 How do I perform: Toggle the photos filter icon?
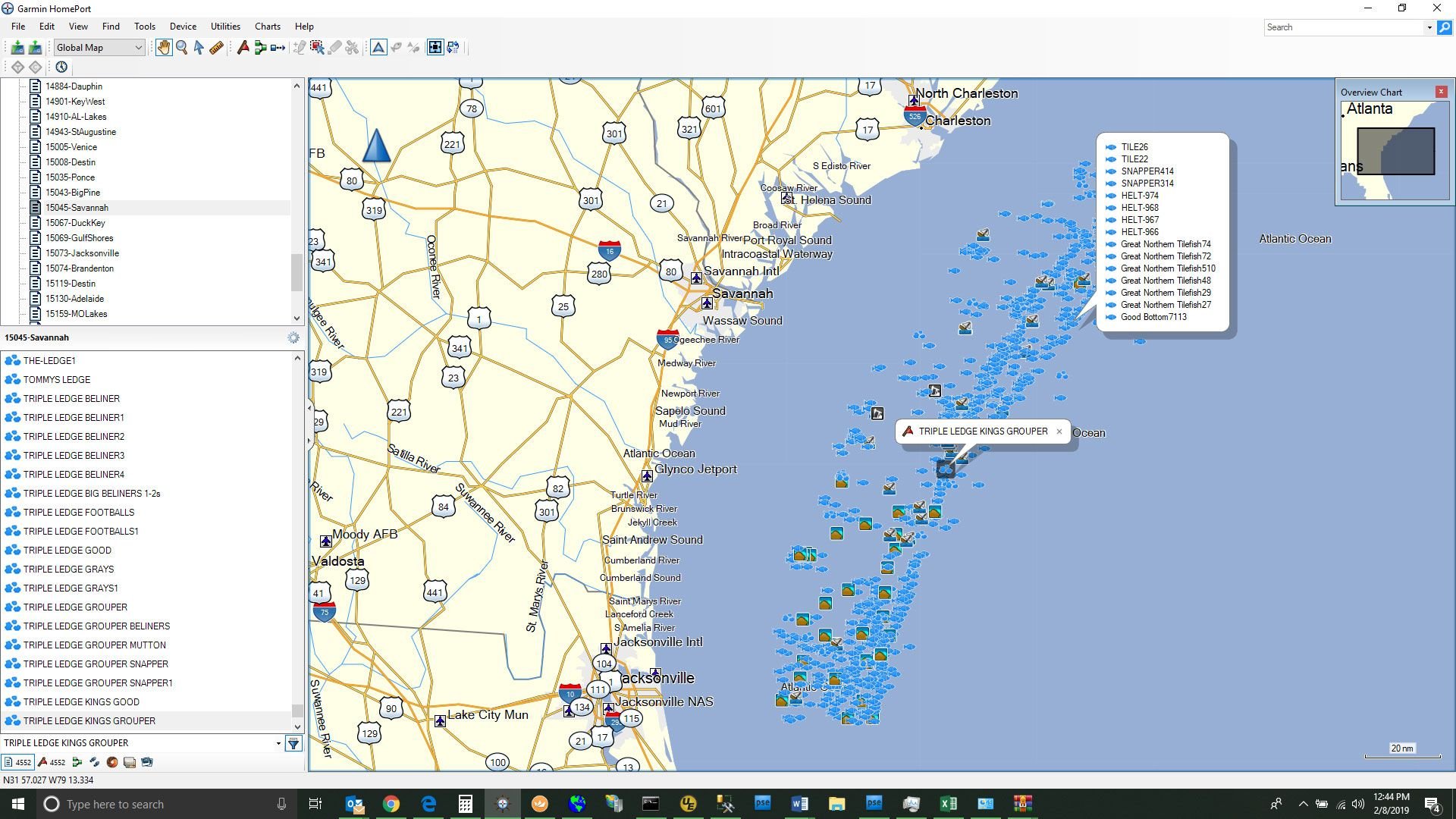(147, 762)
